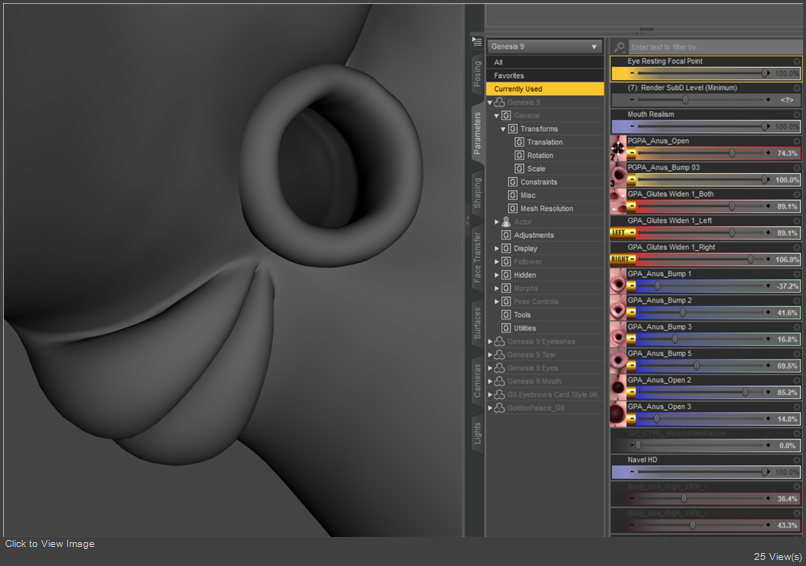Collapse the General group
The height and width of the screenshot is (566, 806).
[x=497, y=116]
